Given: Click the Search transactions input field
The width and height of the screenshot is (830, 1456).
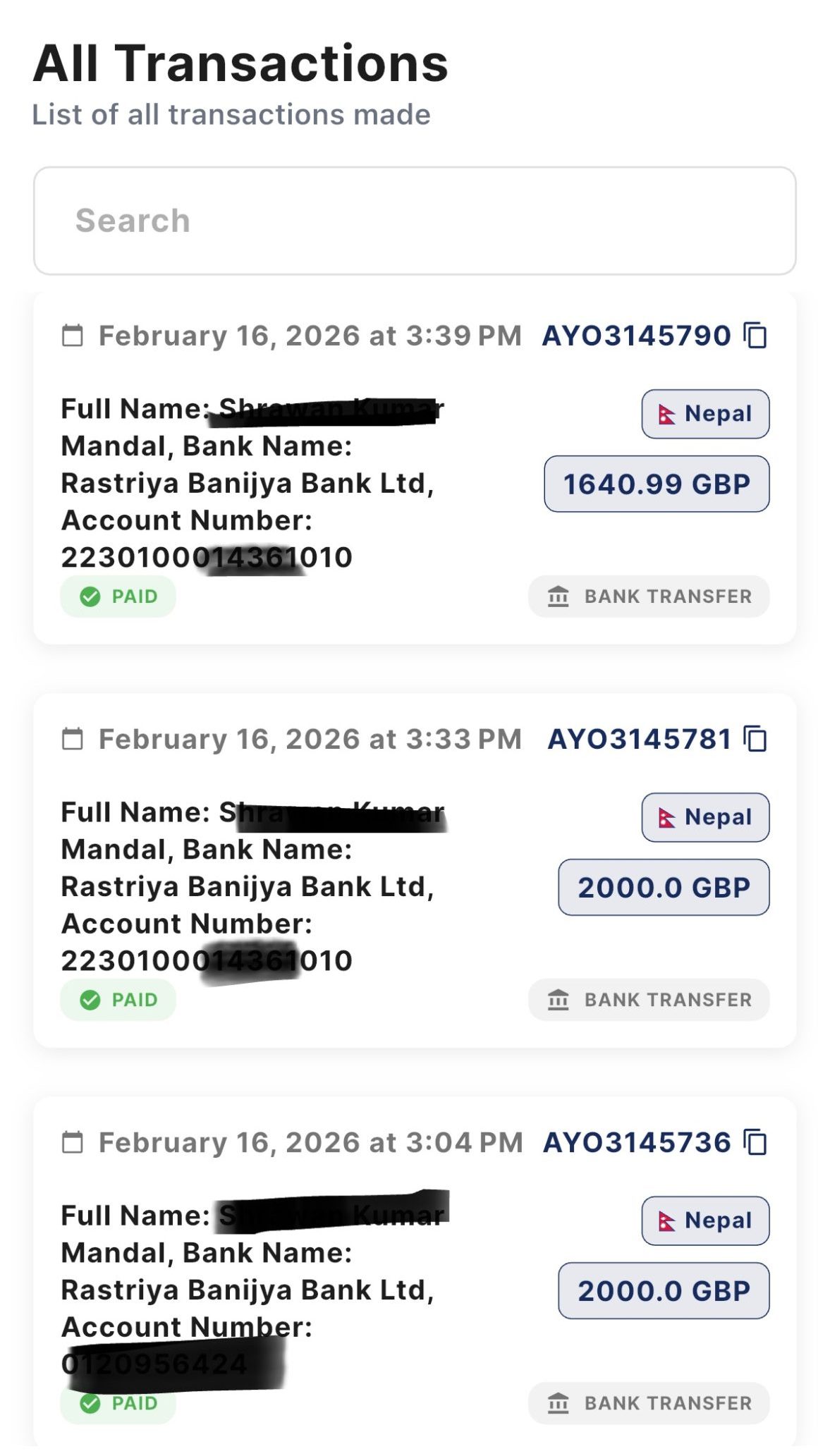Looking at the screenshot, I should 415,221.
